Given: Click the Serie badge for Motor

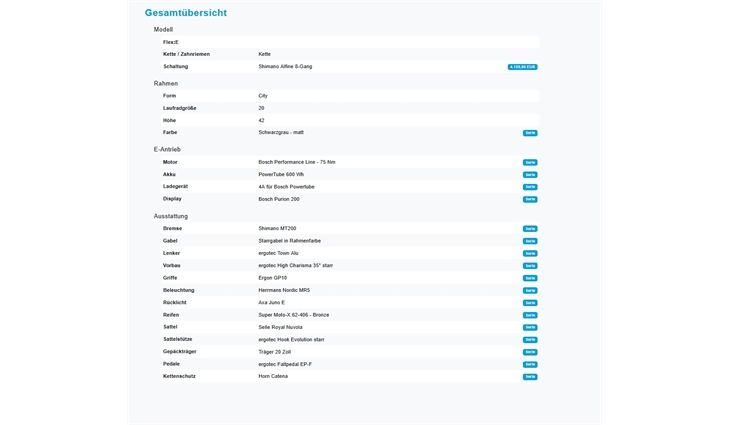Looking at the screenshot, I should (x=530, y=162).
